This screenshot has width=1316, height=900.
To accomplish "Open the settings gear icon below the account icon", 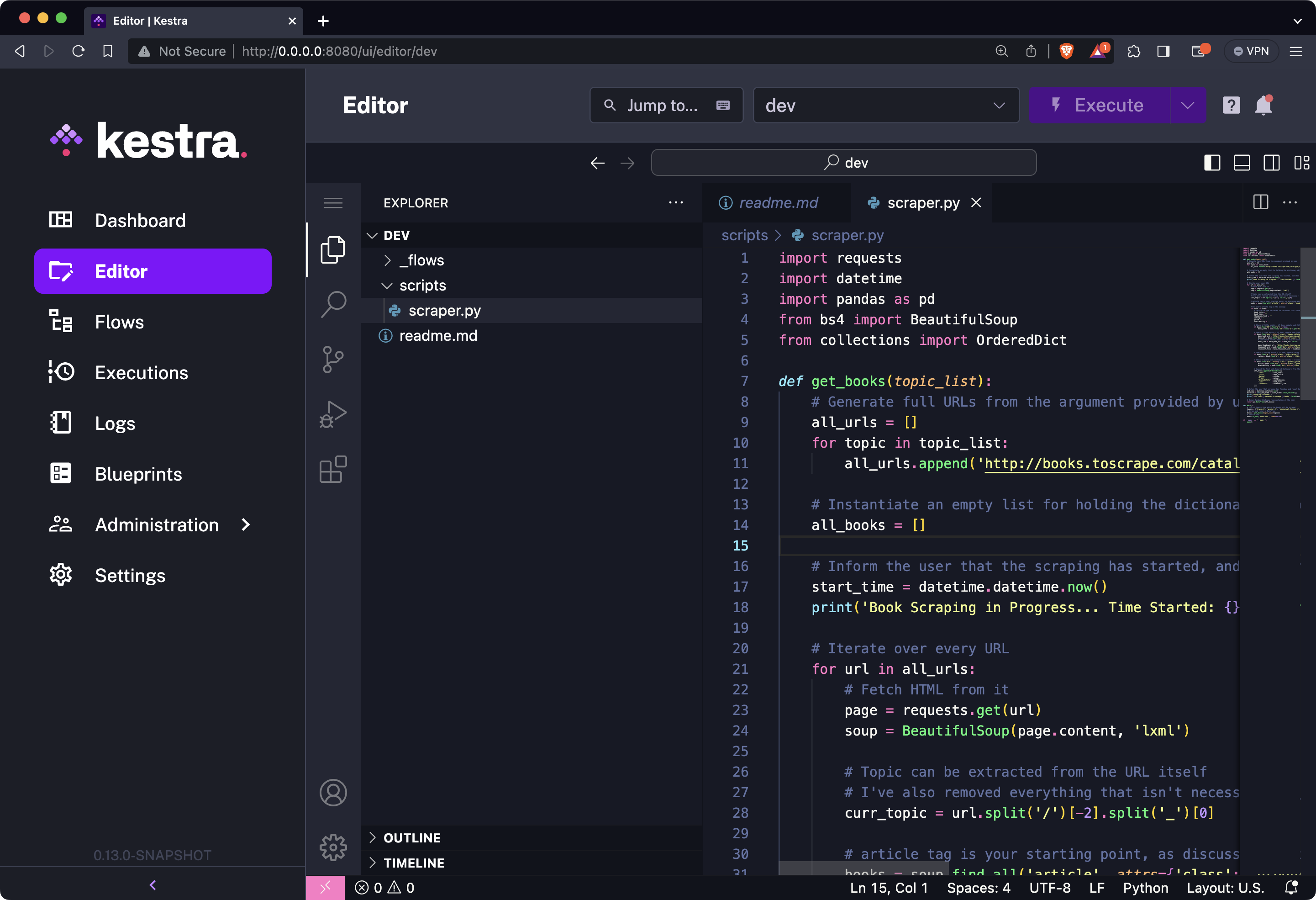I will click(333, 847).
